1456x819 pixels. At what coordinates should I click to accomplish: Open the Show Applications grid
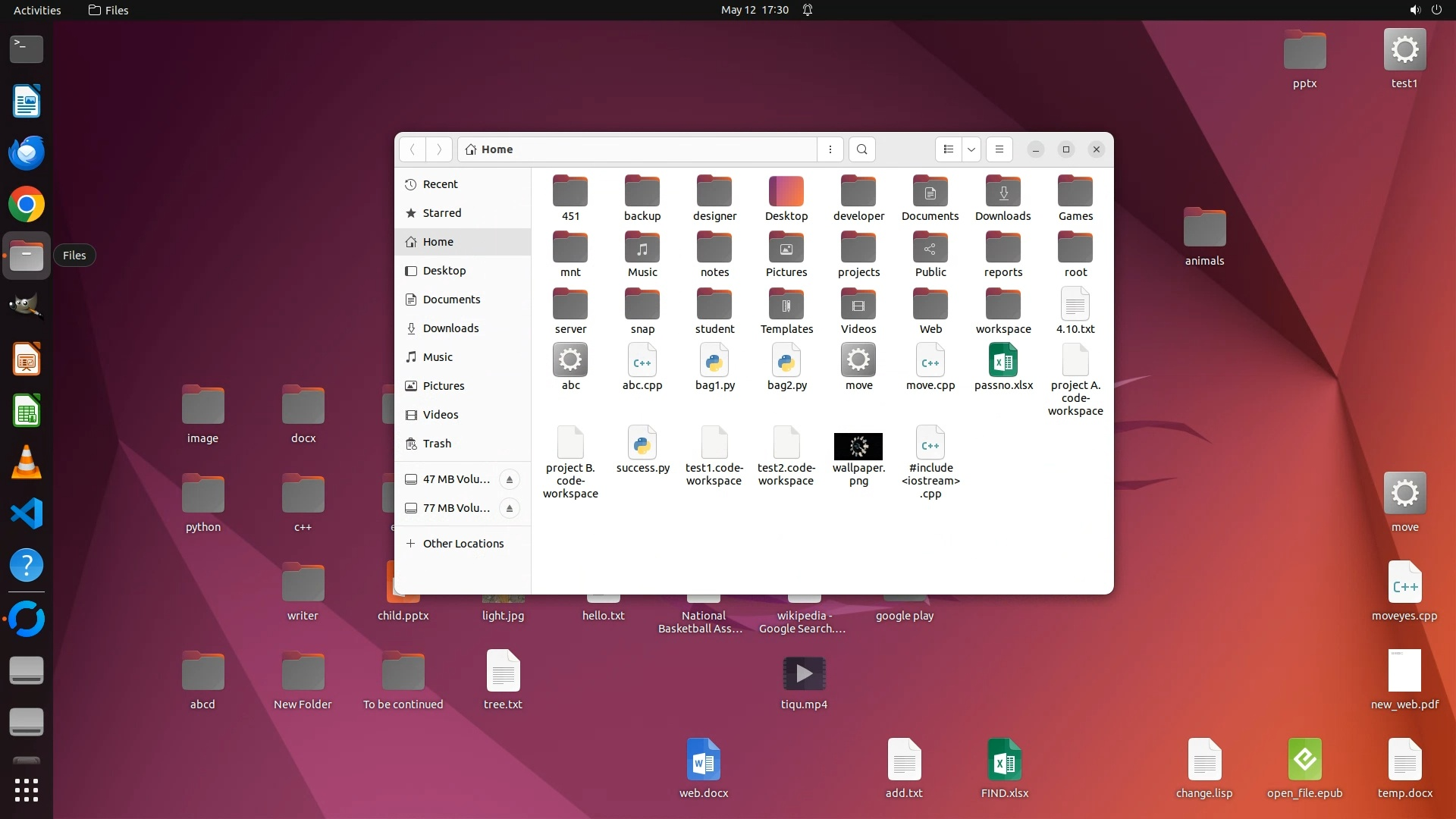coord(27,790)
